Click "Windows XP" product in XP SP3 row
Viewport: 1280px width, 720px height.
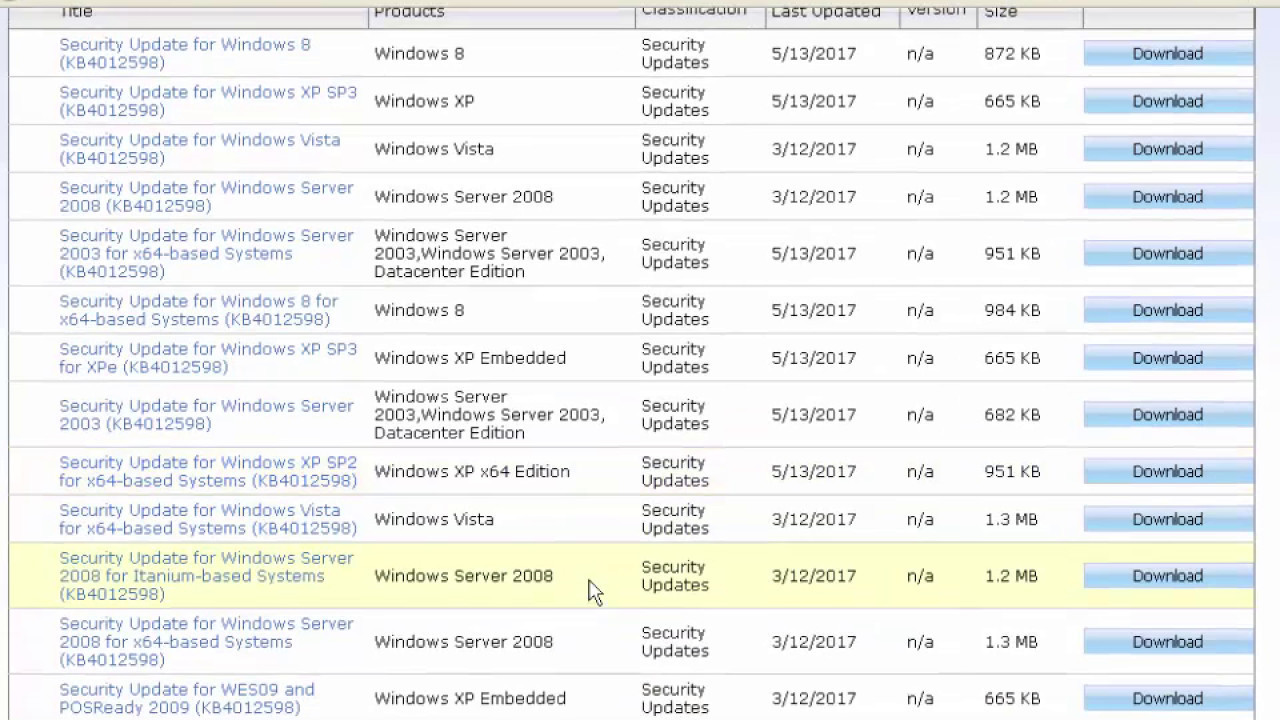(424, 101)
